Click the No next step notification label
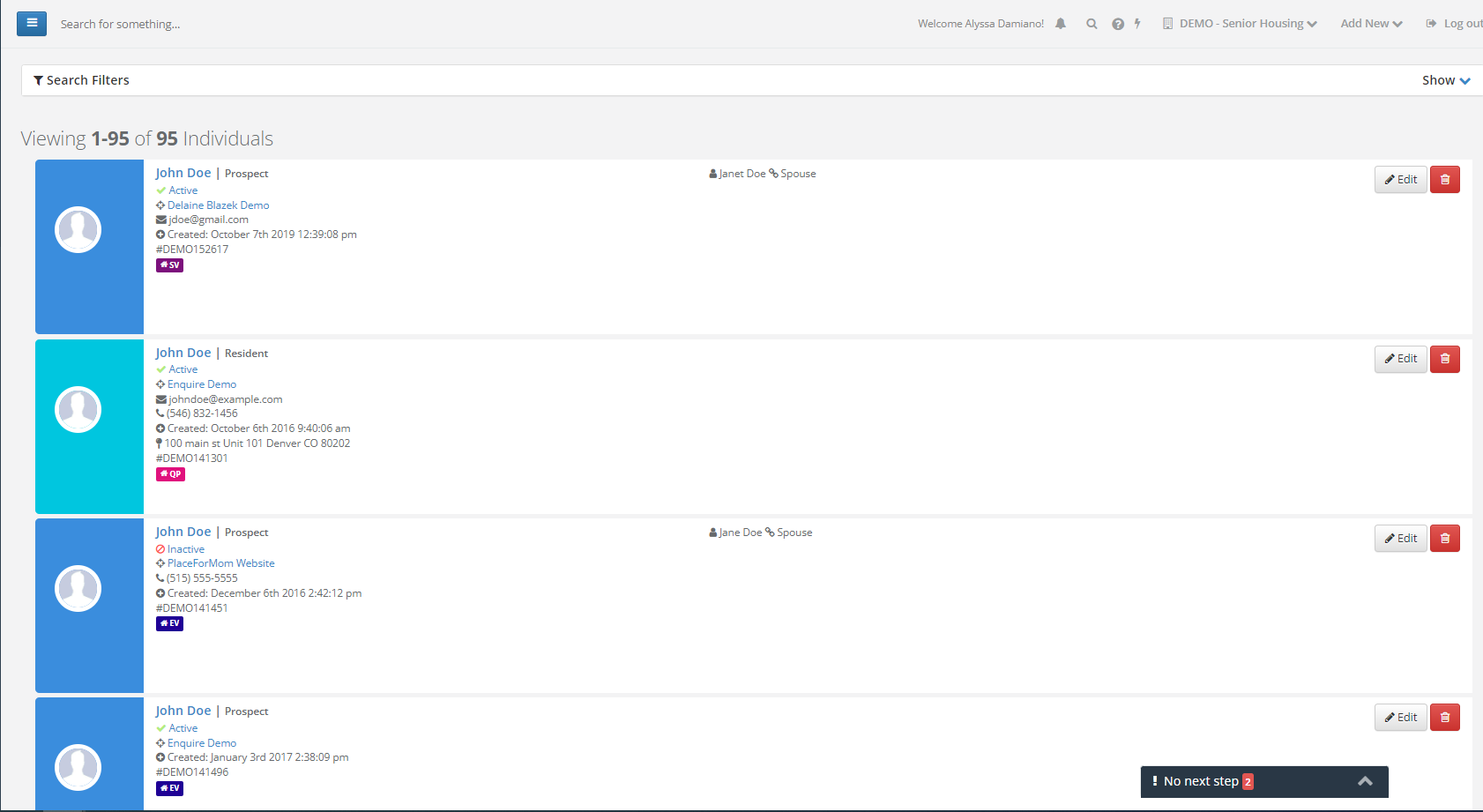 1201,781
